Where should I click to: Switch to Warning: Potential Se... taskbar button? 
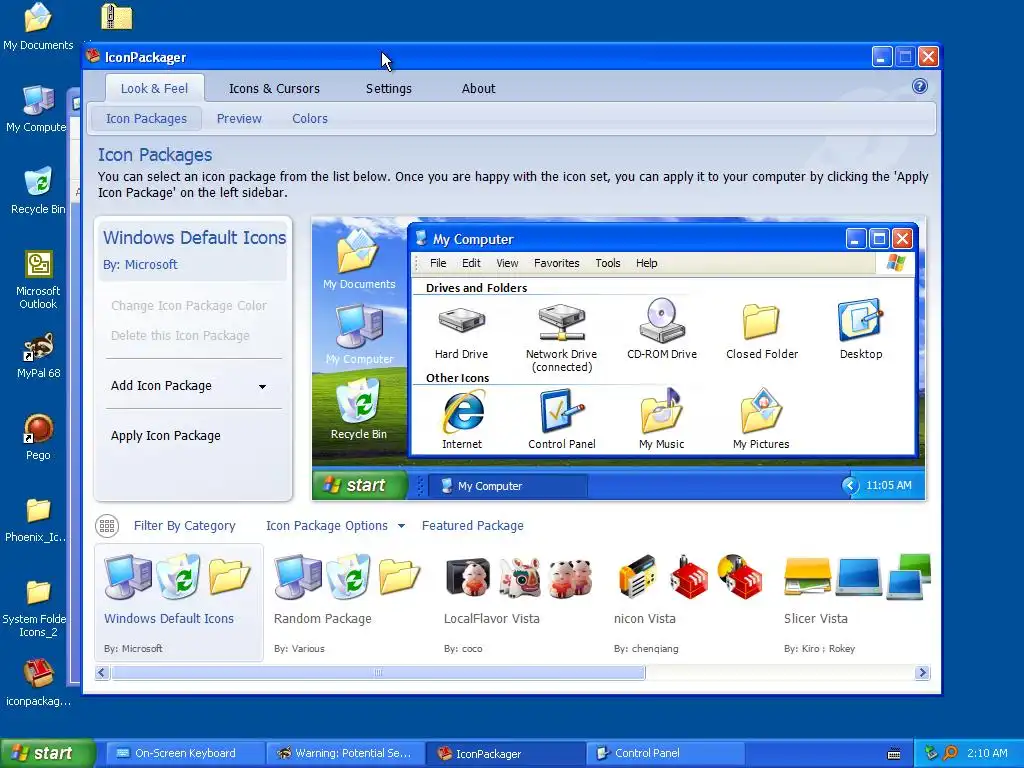tap(345, 753)
